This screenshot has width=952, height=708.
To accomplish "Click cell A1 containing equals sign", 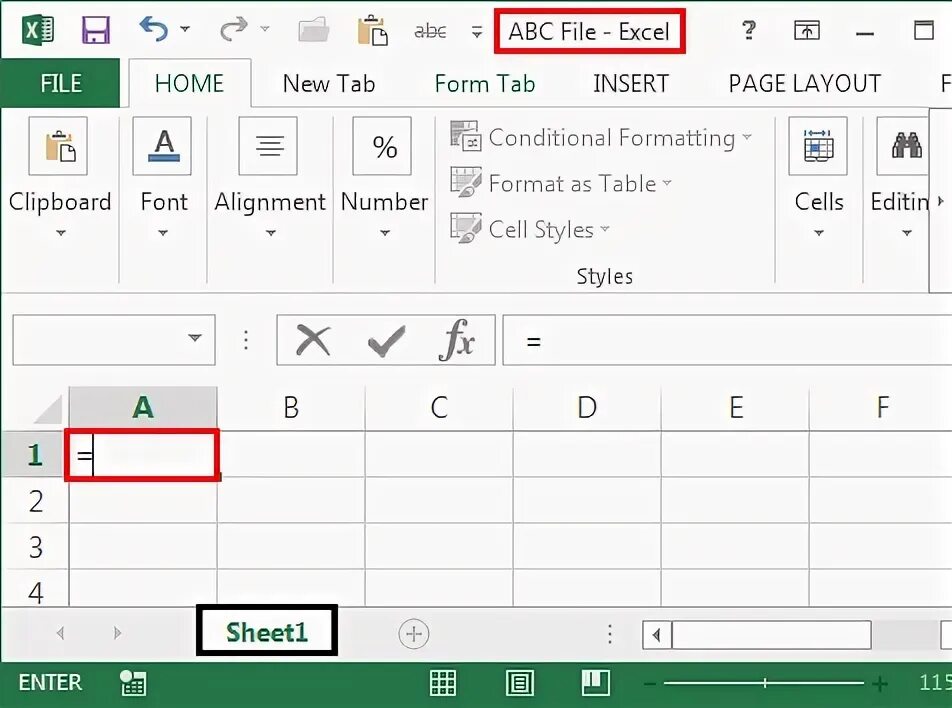I will coord(142,455).
